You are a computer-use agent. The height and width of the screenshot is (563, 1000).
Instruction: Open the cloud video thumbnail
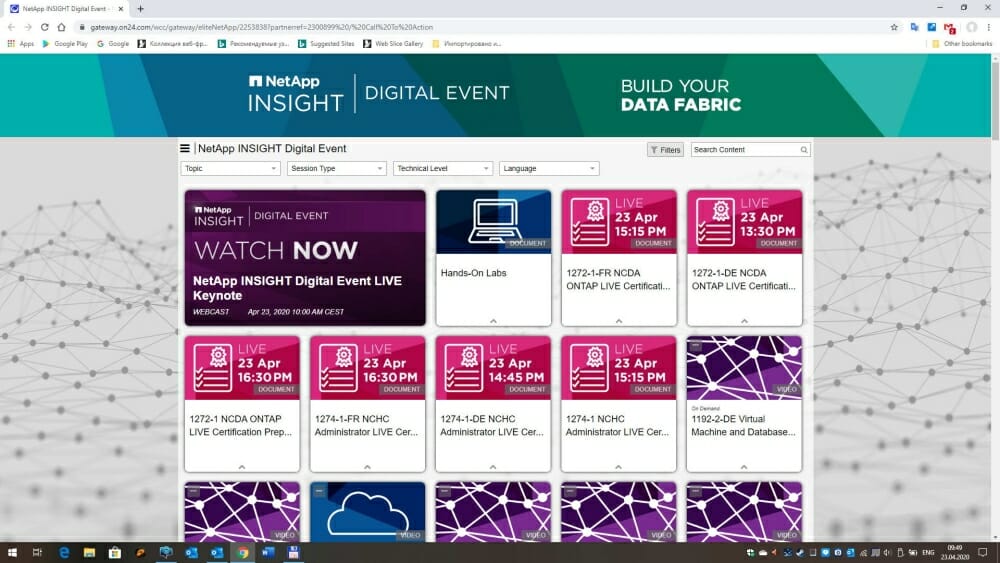[367, 512]
